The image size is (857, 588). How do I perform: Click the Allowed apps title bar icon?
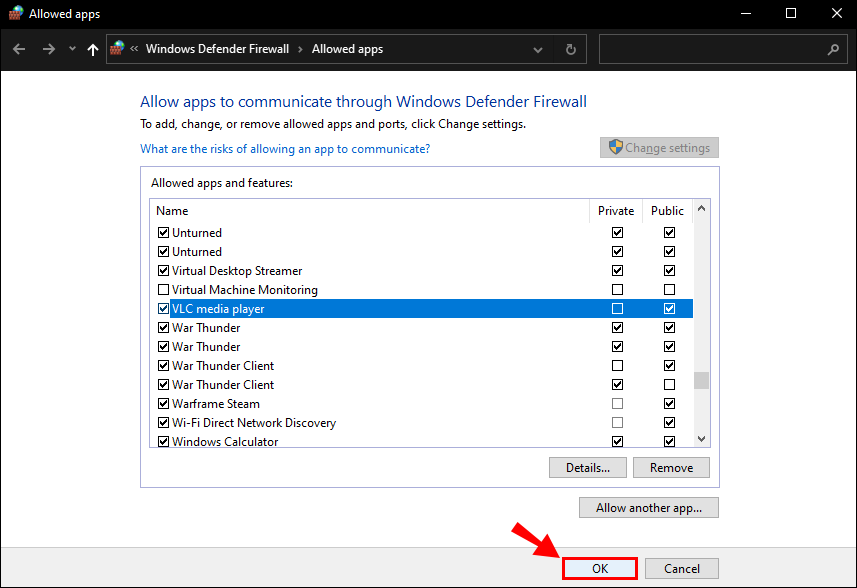click(x=15, y=14)
